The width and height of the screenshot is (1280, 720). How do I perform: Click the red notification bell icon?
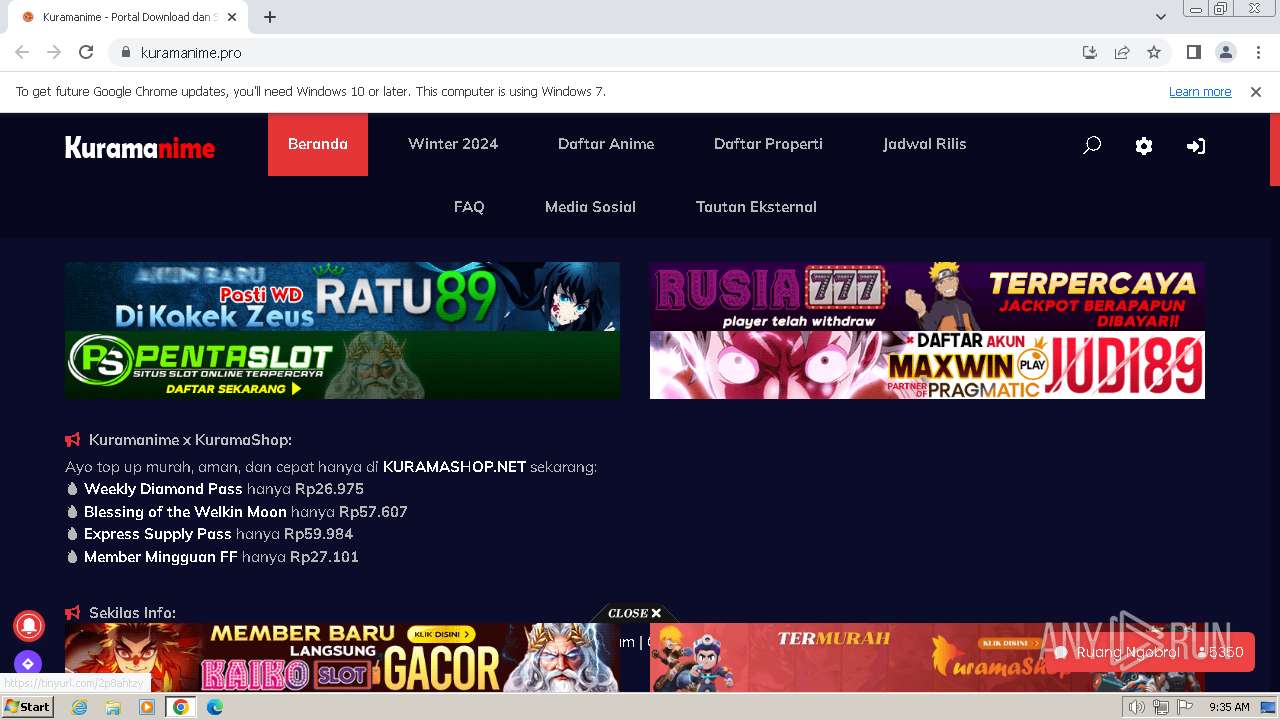pyautogui.click(x=28, y=625)
